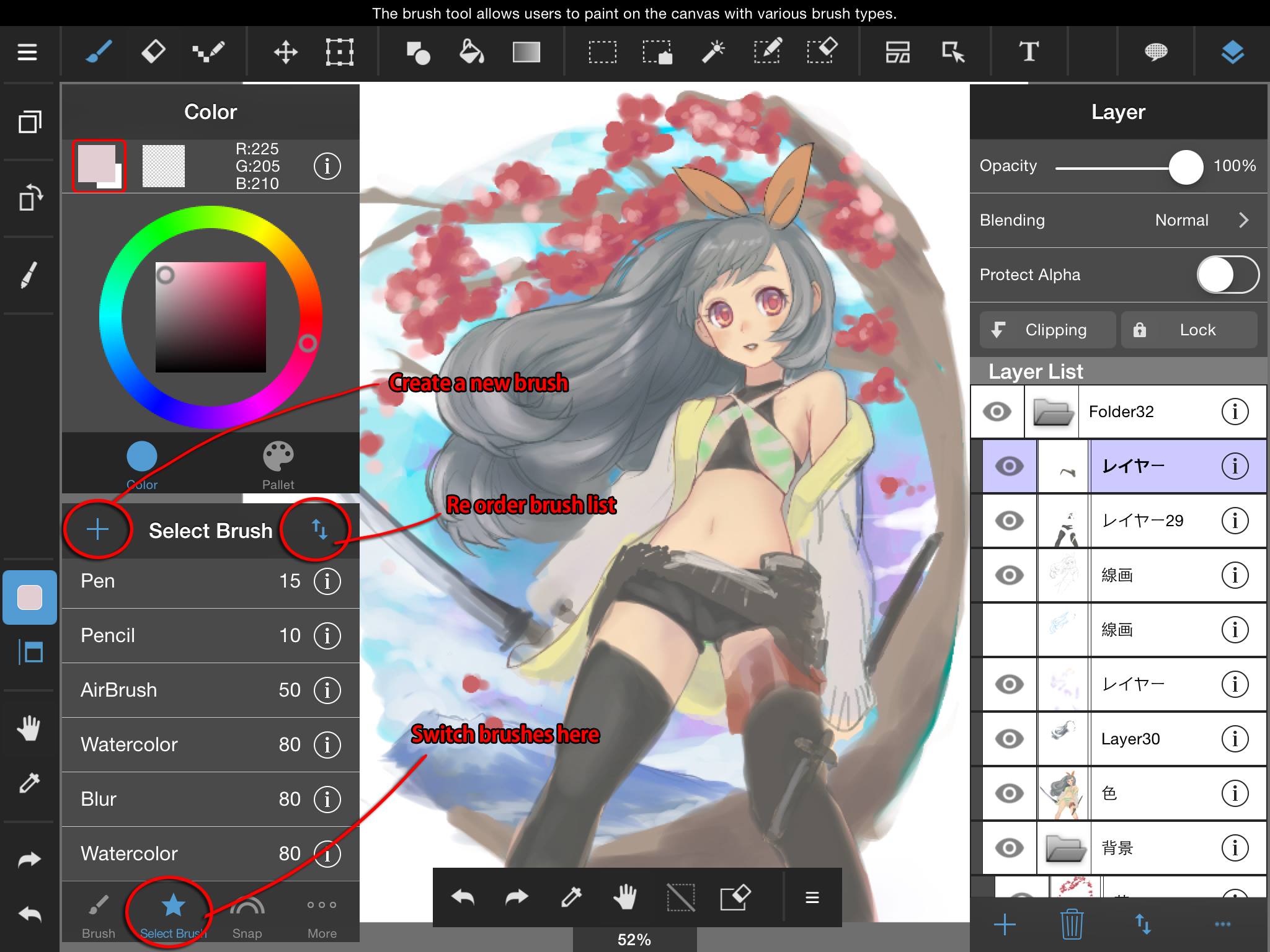Screen dimensions: 1270x952
Task: Adjust the layer Opacity slider handle
Action: (1186, 167)
